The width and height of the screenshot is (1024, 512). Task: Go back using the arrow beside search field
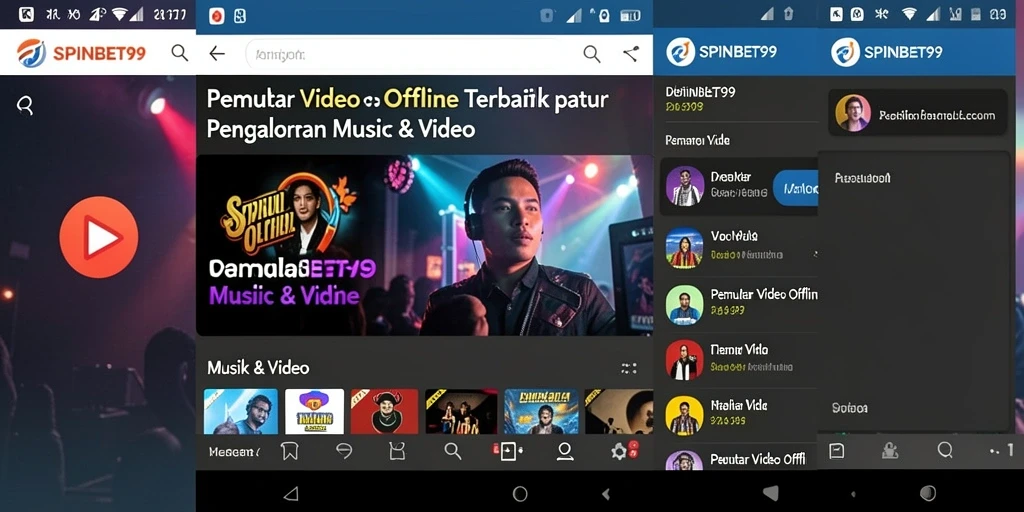[217, 54]
